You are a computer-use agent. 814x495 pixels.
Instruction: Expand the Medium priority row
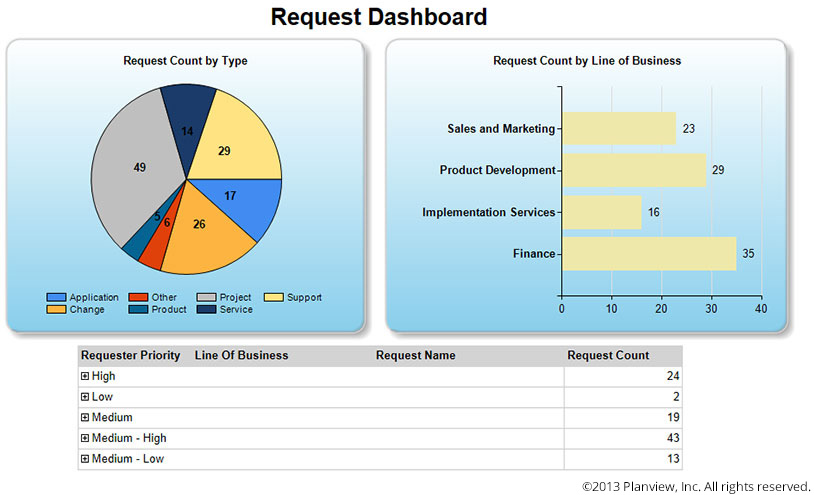[85, 417]
